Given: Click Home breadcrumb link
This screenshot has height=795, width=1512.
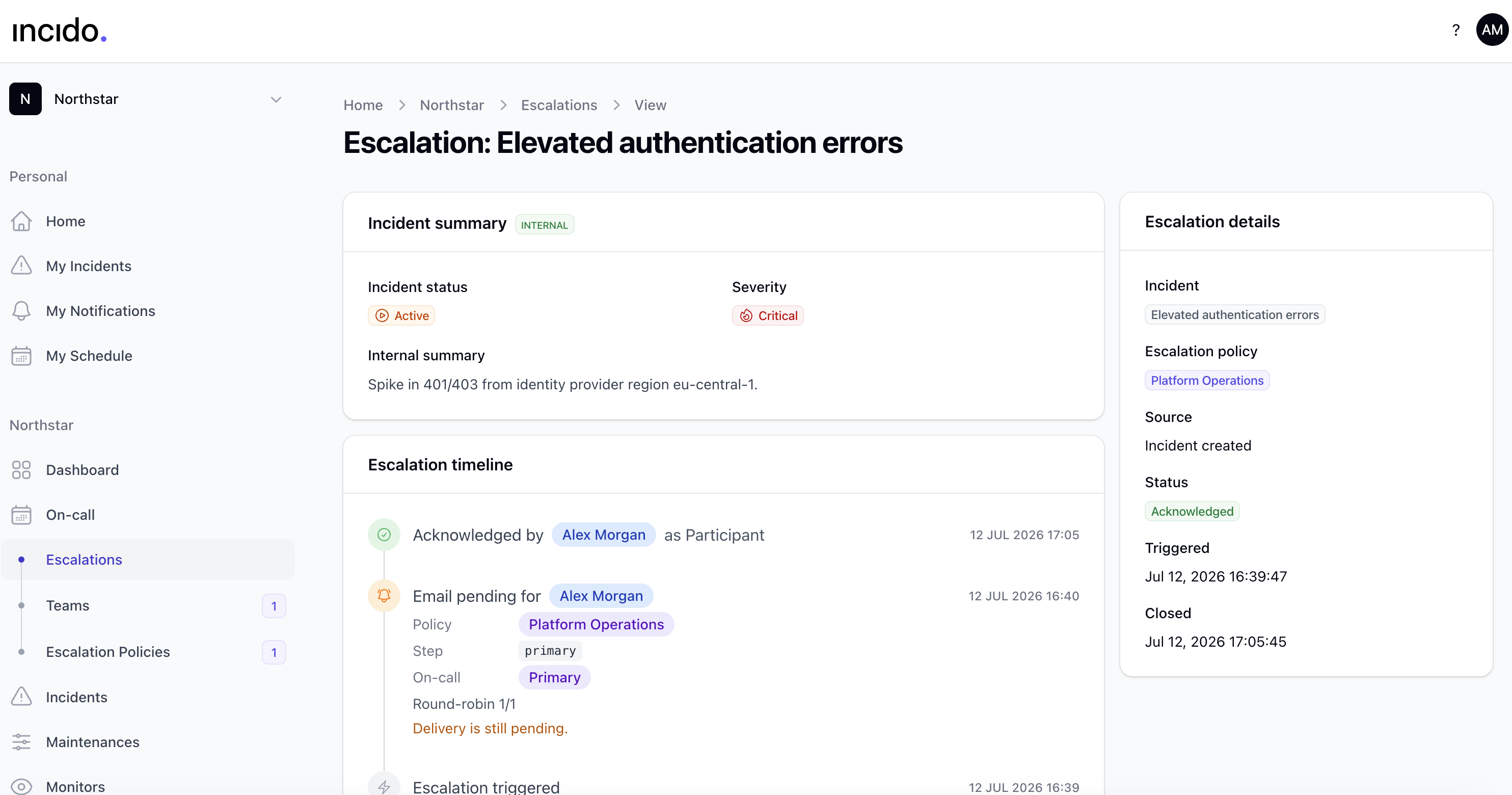Looking at the screenshot, I should click(x=363, y=105).
